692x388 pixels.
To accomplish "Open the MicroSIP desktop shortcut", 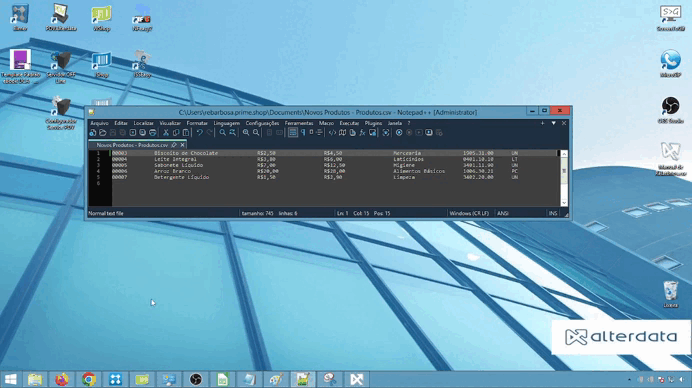I will click(x=670, y=64).
